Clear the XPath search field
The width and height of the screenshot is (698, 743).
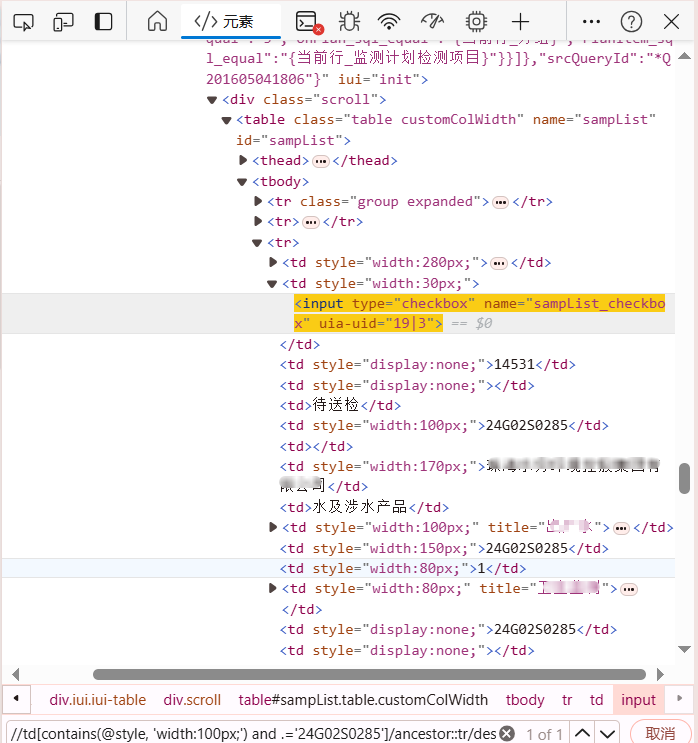point(507,734)
